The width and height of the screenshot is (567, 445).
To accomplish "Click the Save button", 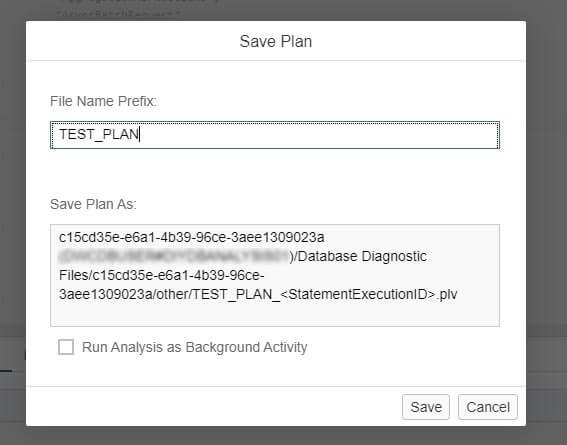I will click(426, 407).
